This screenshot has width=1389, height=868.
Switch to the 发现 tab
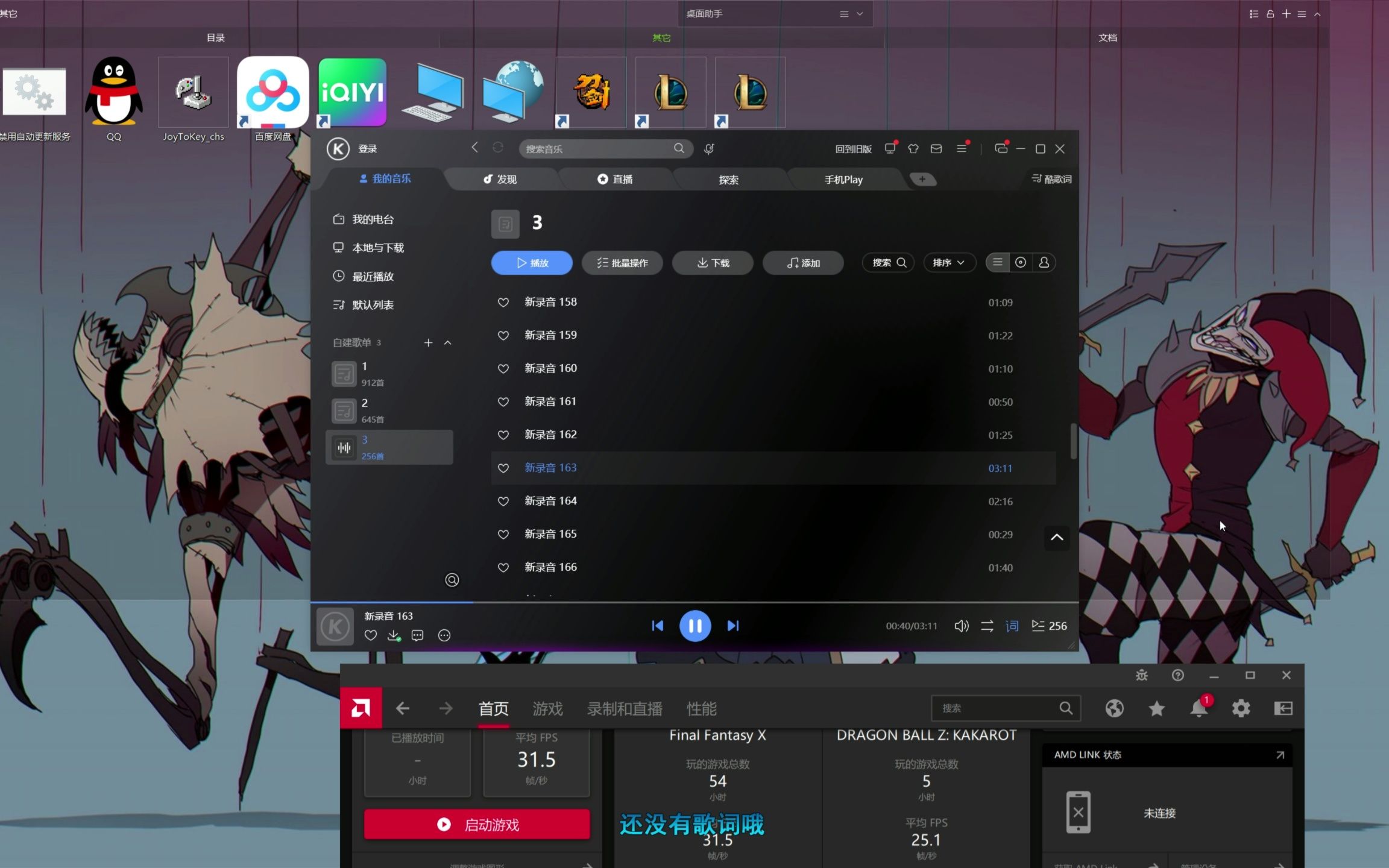tap(500, 179)
